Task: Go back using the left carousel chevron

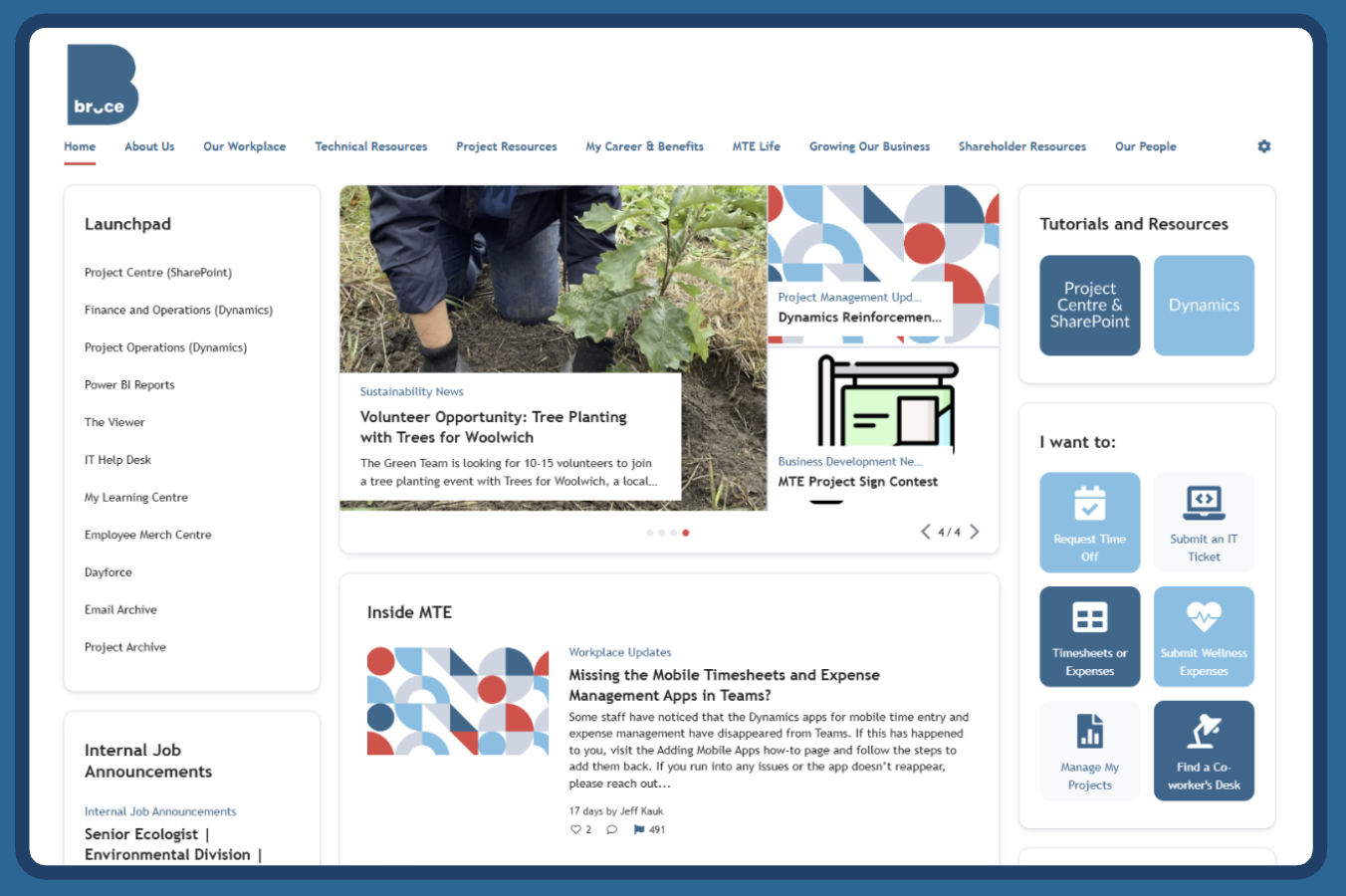Action: 925,532
